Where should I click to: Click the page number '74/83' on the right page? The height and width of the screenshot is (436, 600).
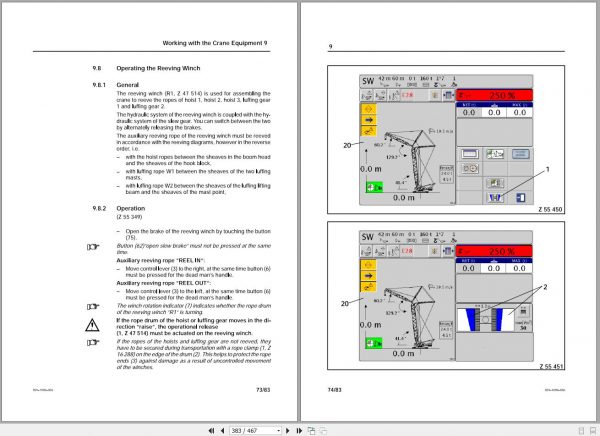point(334,390)
